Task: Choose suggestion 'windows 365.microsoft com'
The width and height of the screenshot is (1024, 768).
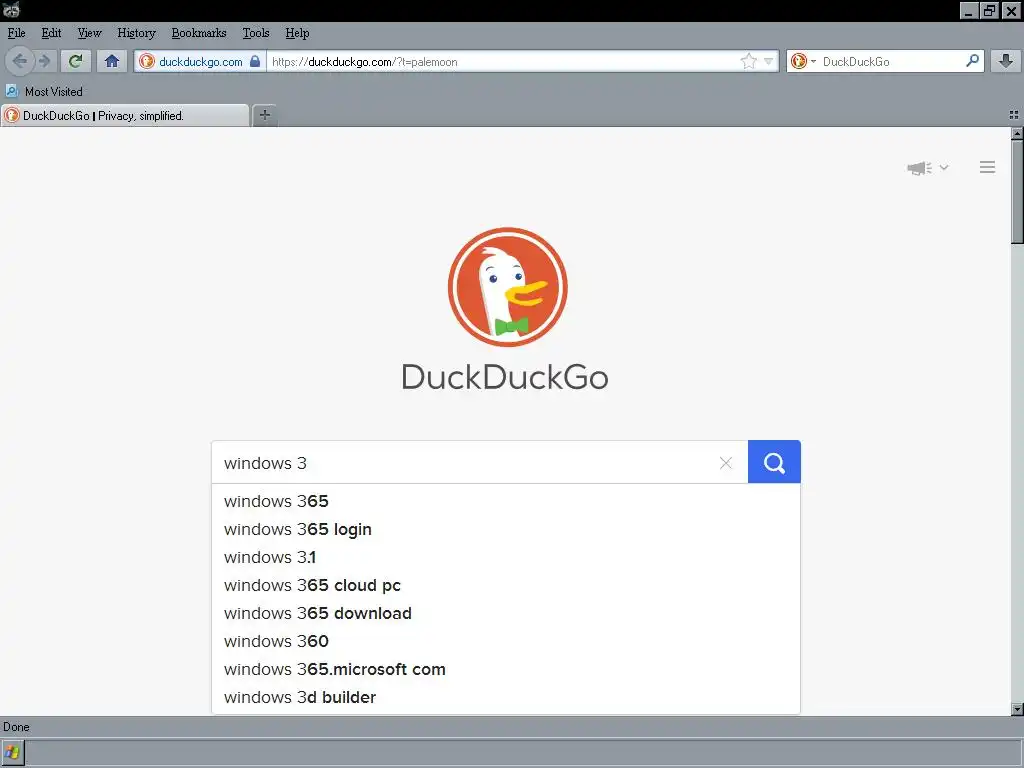Action: (x=505, y=669)
